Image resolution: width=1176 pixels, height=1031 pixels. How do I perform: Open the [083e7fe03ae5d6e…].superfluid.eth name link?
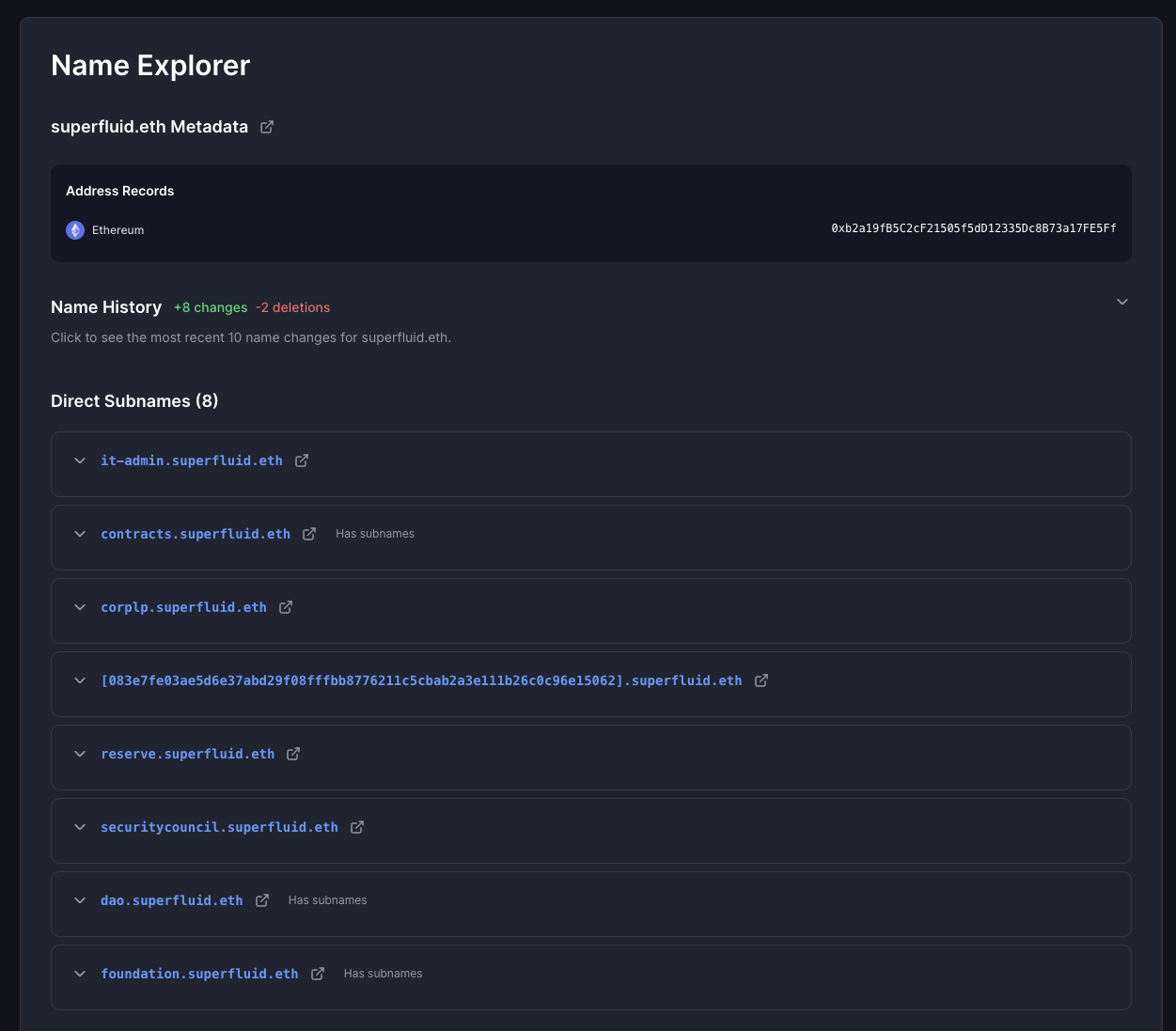coord(421,680)
